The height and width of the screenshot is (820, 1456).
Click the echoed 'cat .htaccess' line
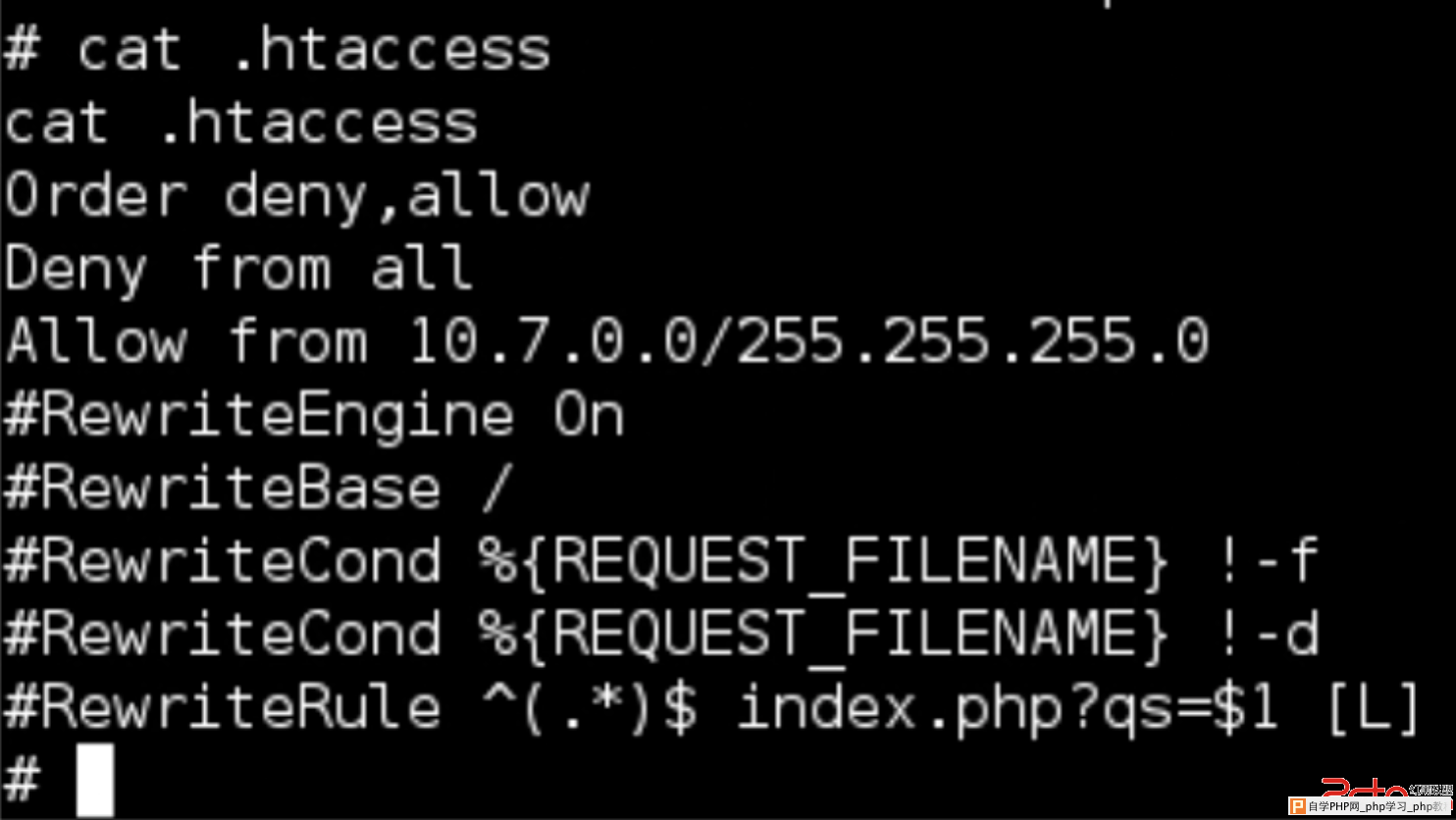240,123
